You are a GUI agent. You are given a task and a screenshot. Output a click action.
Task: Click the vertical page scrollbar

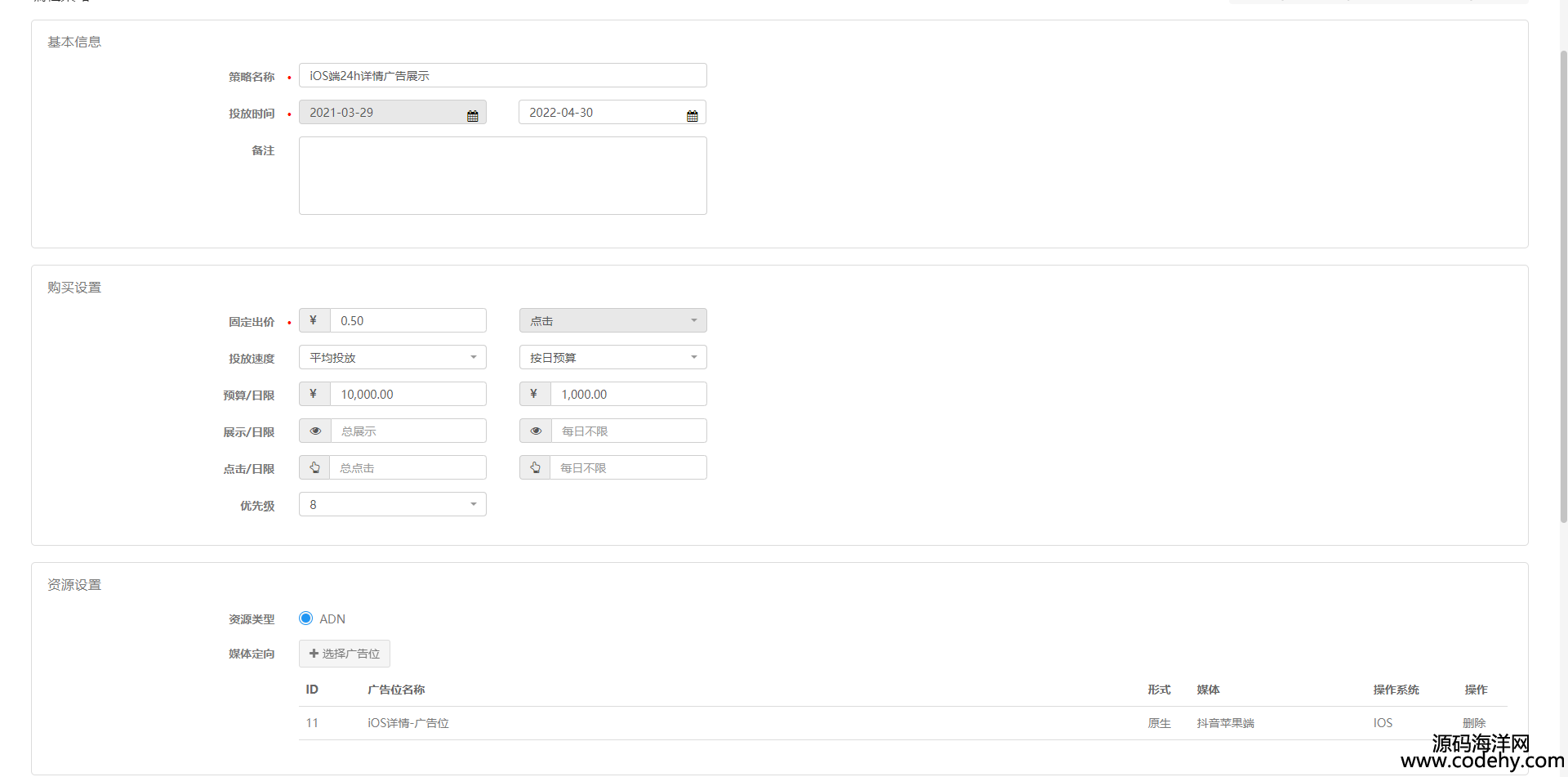(1563, 286)
